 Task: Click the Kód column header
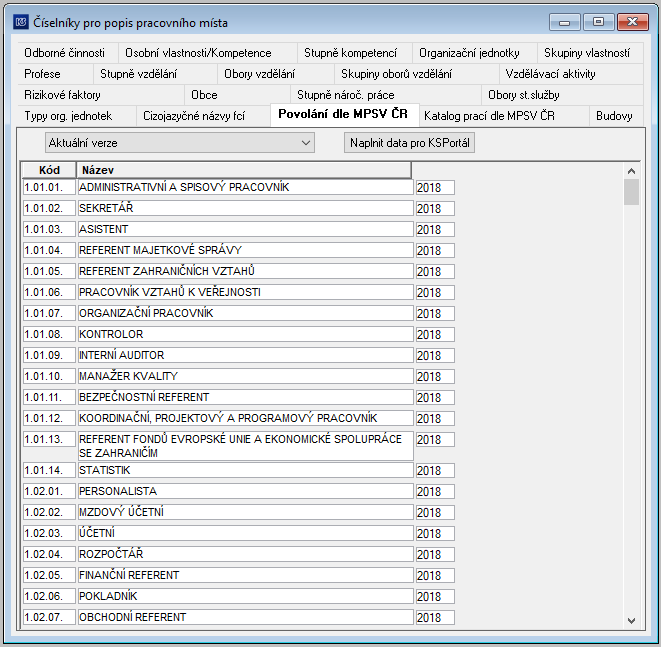tap(49, 170)
